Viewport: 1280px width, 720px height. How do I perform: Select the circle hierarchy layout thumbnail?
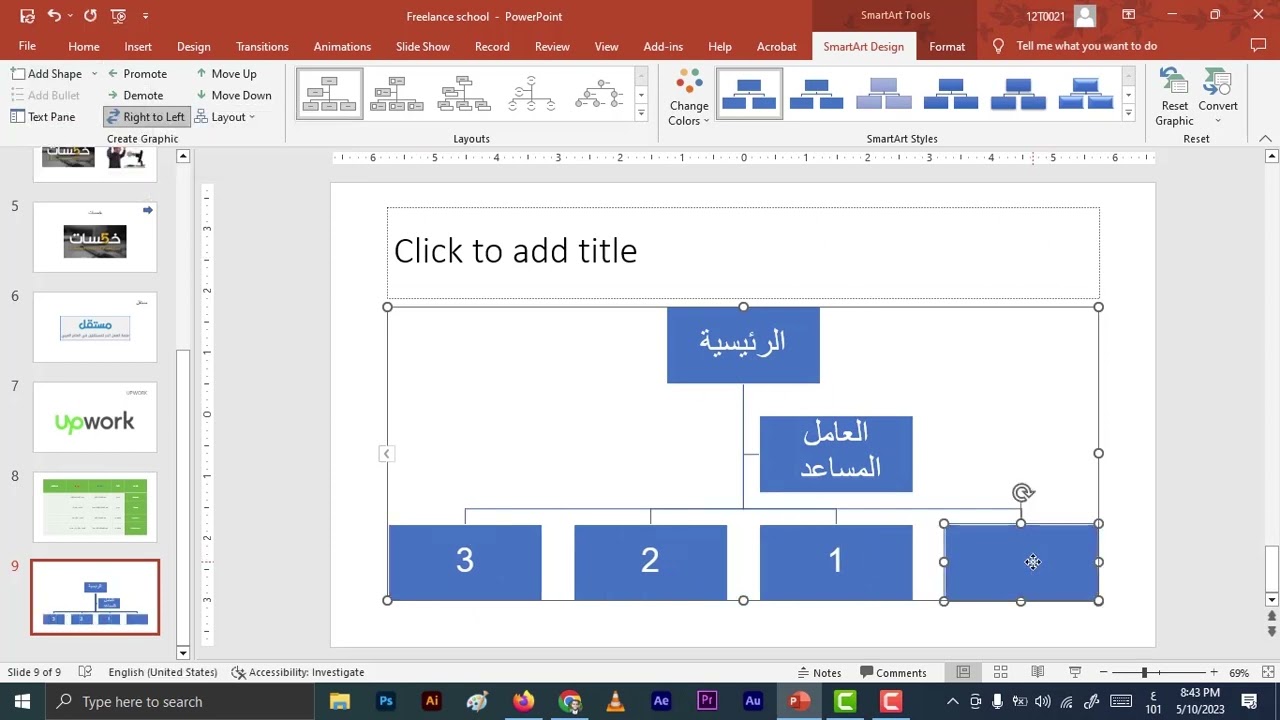point(531,94)
